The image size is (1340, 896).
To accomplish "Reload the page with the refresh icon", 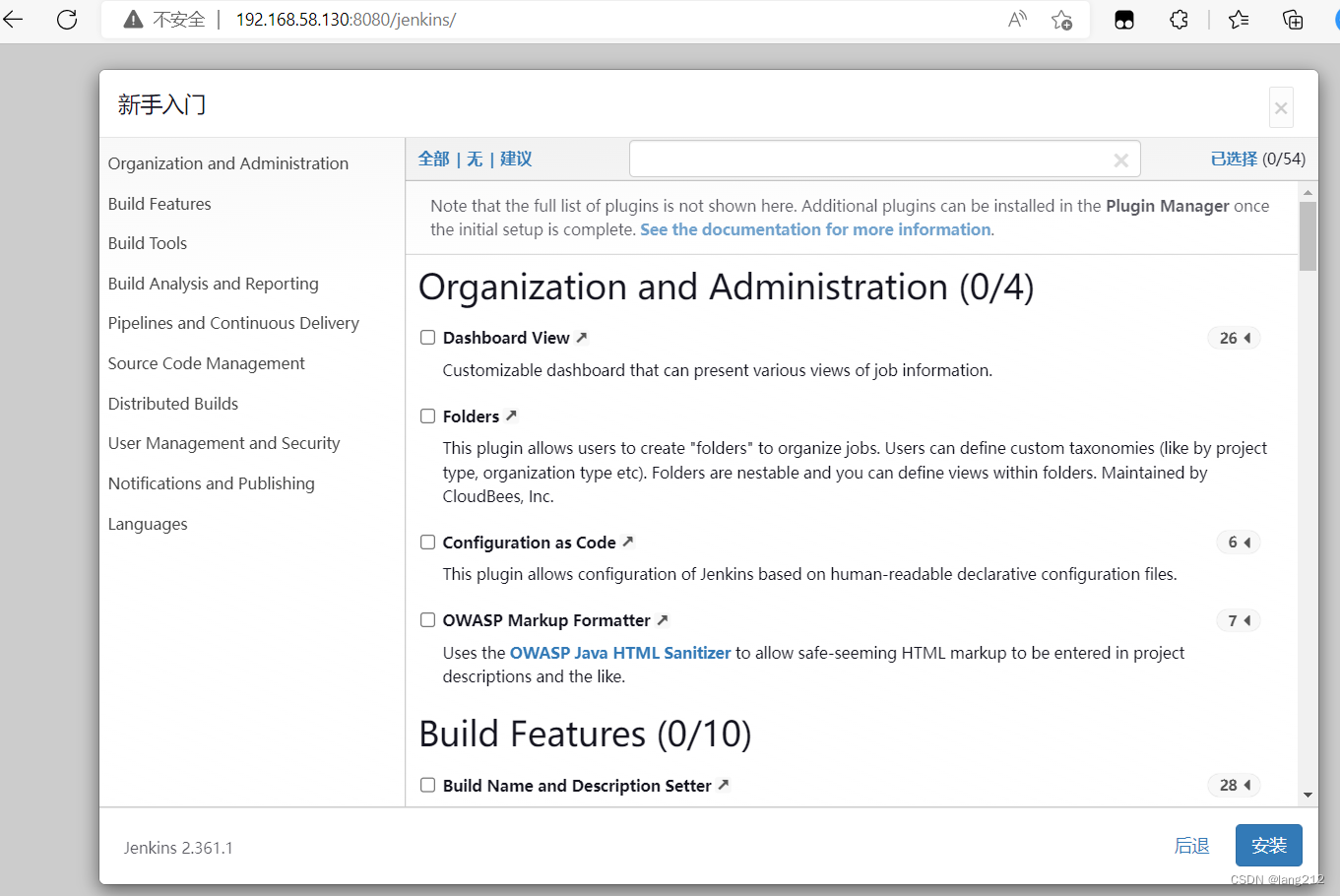I will pyautogui.click(x=67, y=20).
